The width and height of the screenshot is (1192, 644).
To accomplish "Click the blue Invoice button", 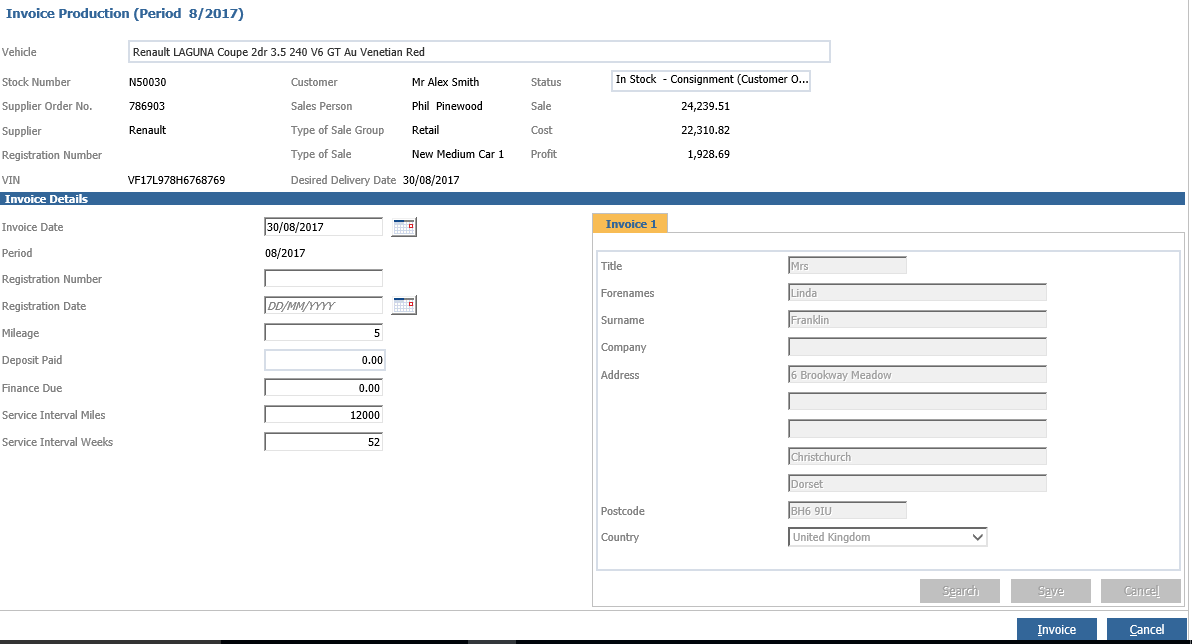I will click(x=1057, y=630).
